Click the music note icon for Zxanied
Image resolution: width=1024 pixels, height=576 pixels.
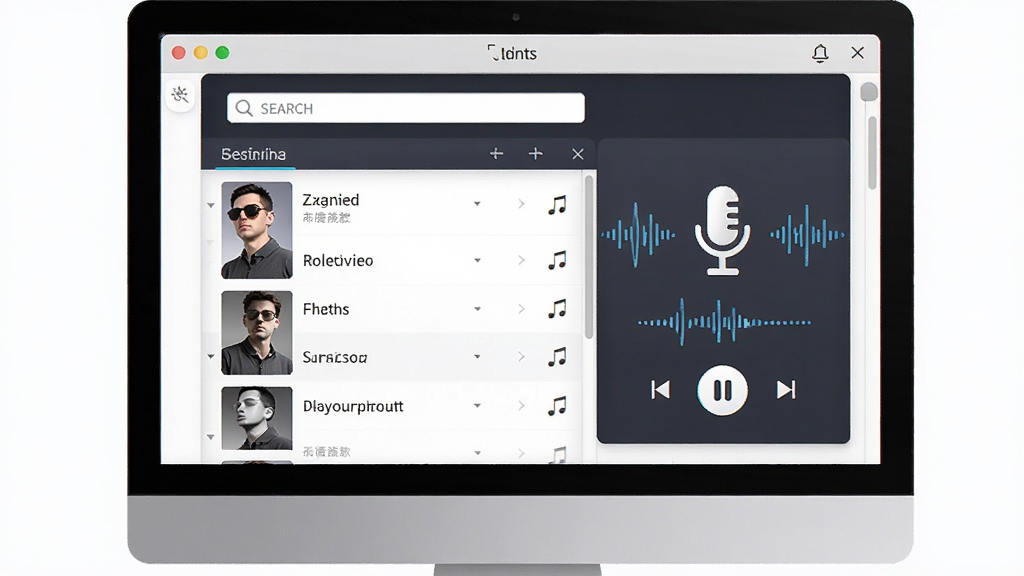pos(557,205)
